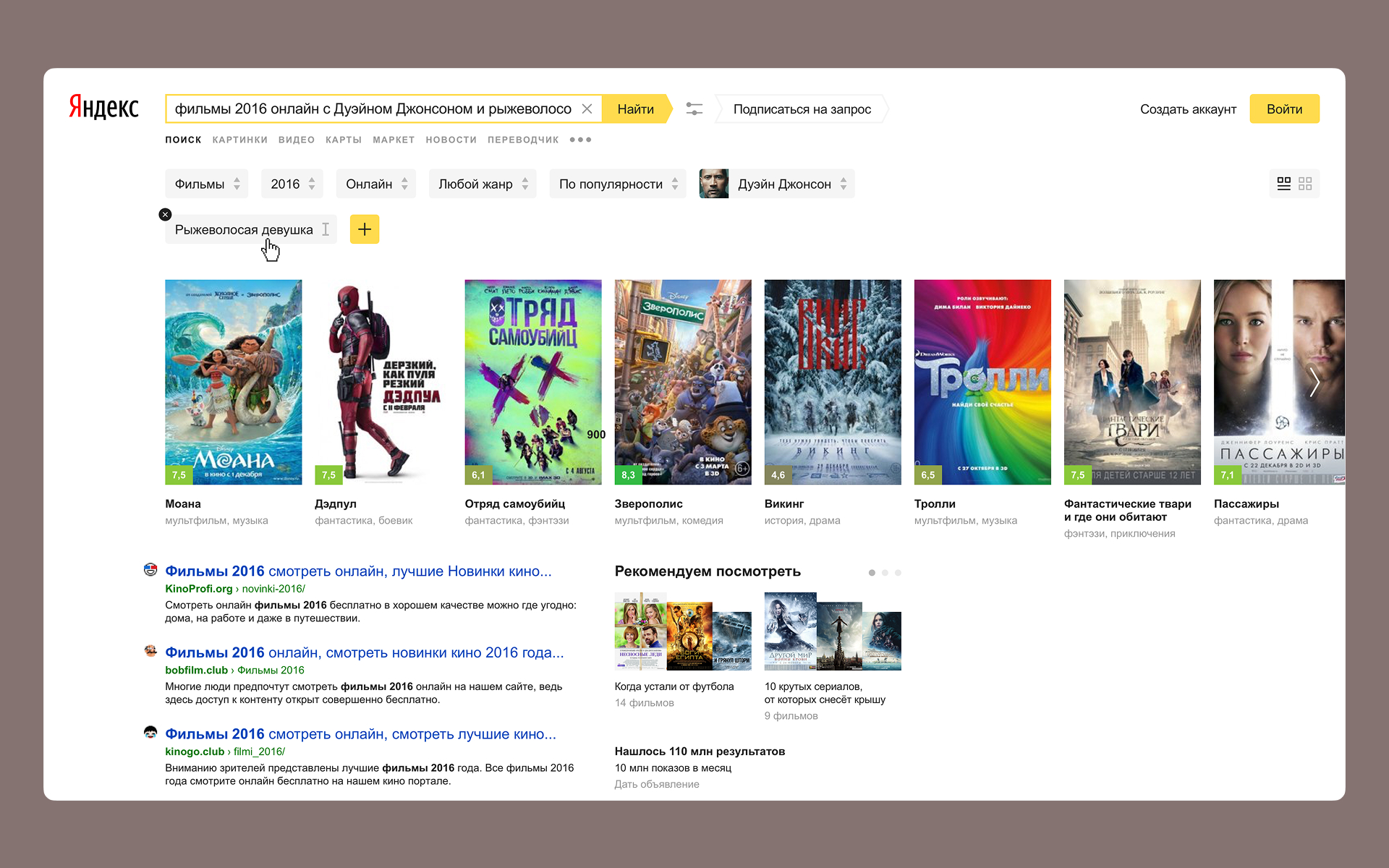Expand the По популярности sort dropdown
Screen dimensions: 1389x868
[x=618, y=184]
